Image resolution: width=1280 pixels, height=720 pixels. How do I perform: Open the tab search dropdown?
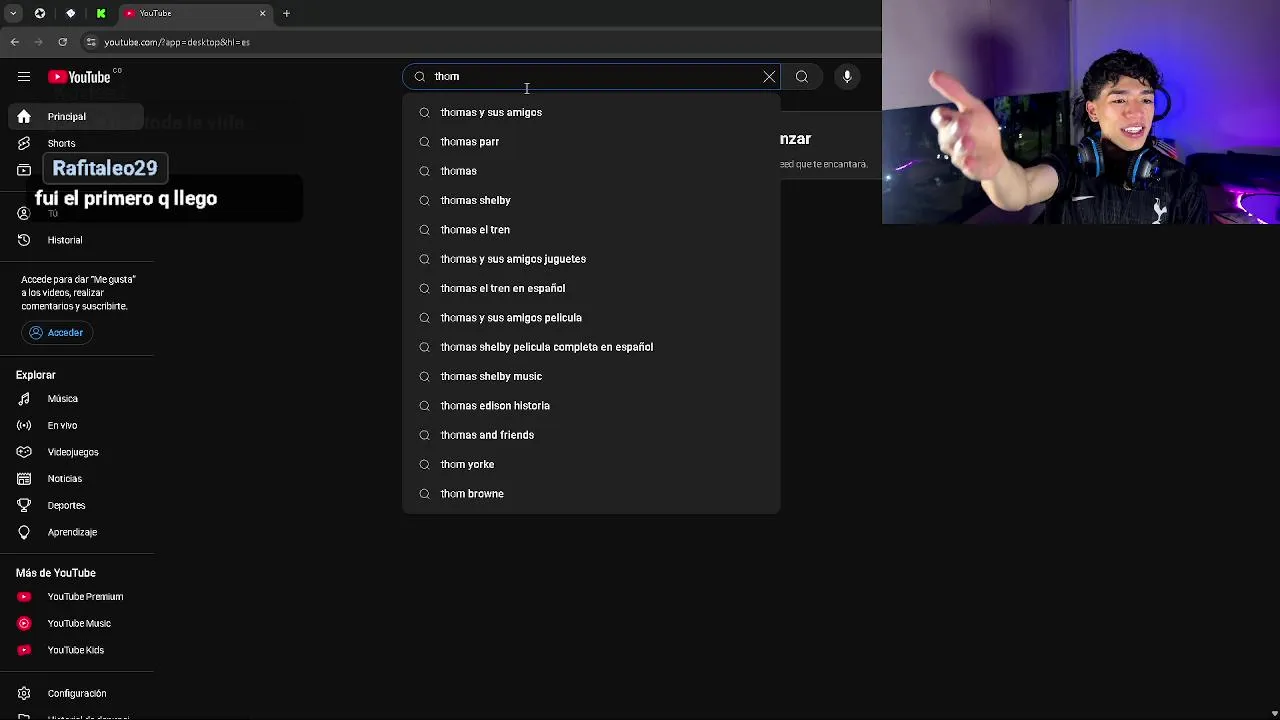pyautogui.click(x=13, y=13)
